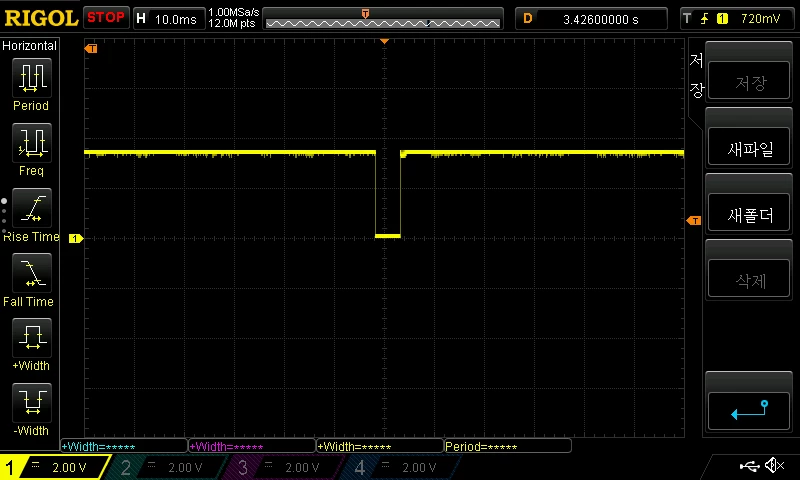
Task: Toggle the muted speaker sound icon
Action: tap(774, 465)
